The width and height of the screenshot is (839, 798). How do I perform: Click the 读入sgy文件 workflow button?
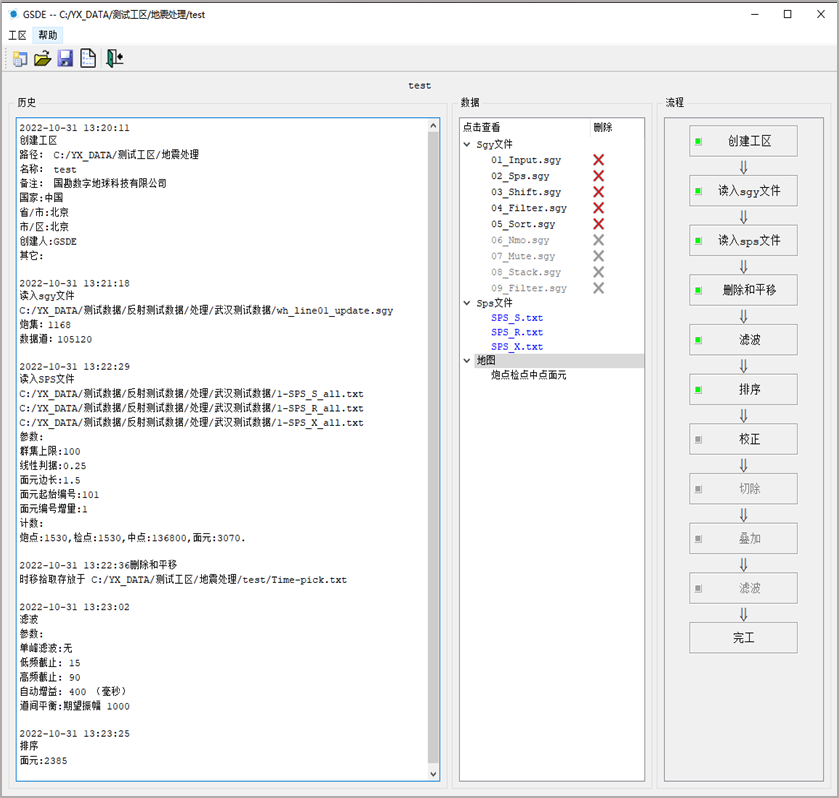(743, 190)
